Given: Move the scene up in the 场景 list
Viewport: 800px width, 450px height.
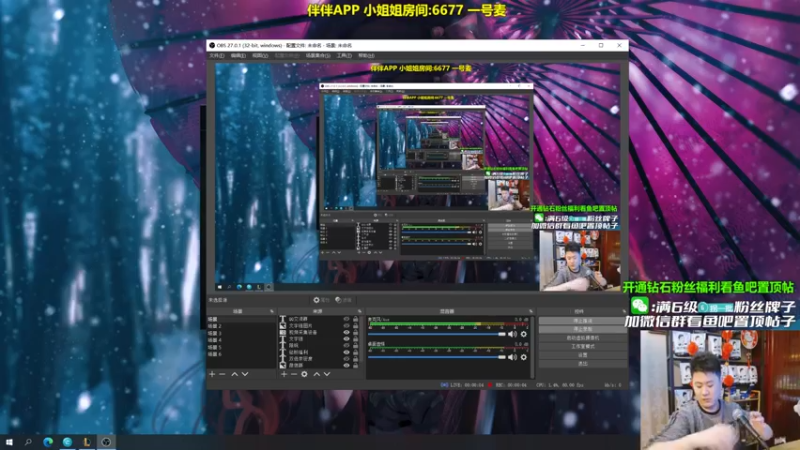Looking at the screenshot, I should [235, 374].
